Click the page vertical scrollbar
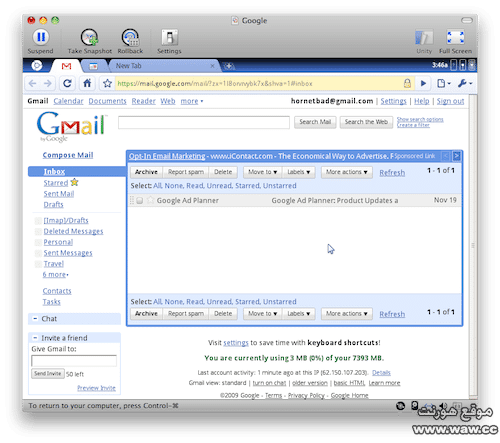Screen dimensions: 500x443 pos(473,246)
